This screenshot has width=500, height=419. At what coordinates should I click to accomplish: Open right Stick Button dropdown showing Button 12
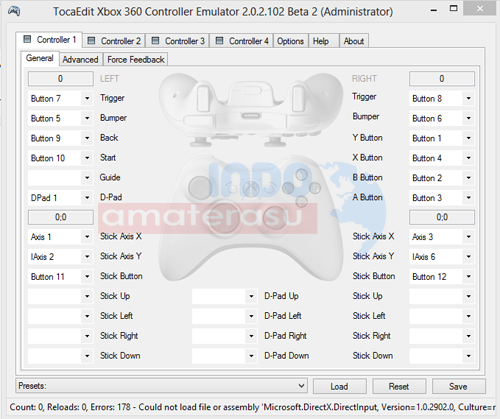click(x=442, y=276)
